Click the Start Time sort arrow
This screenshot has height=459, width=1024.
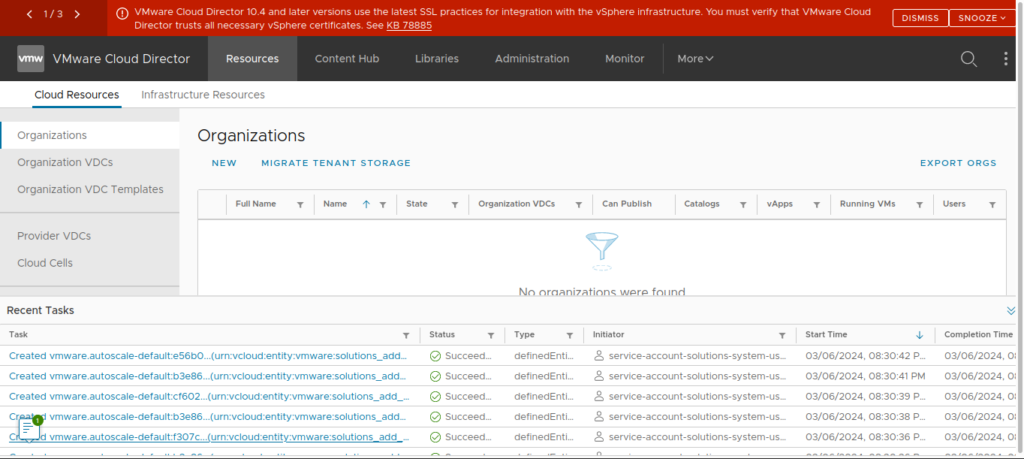click(x=919, y=335)
